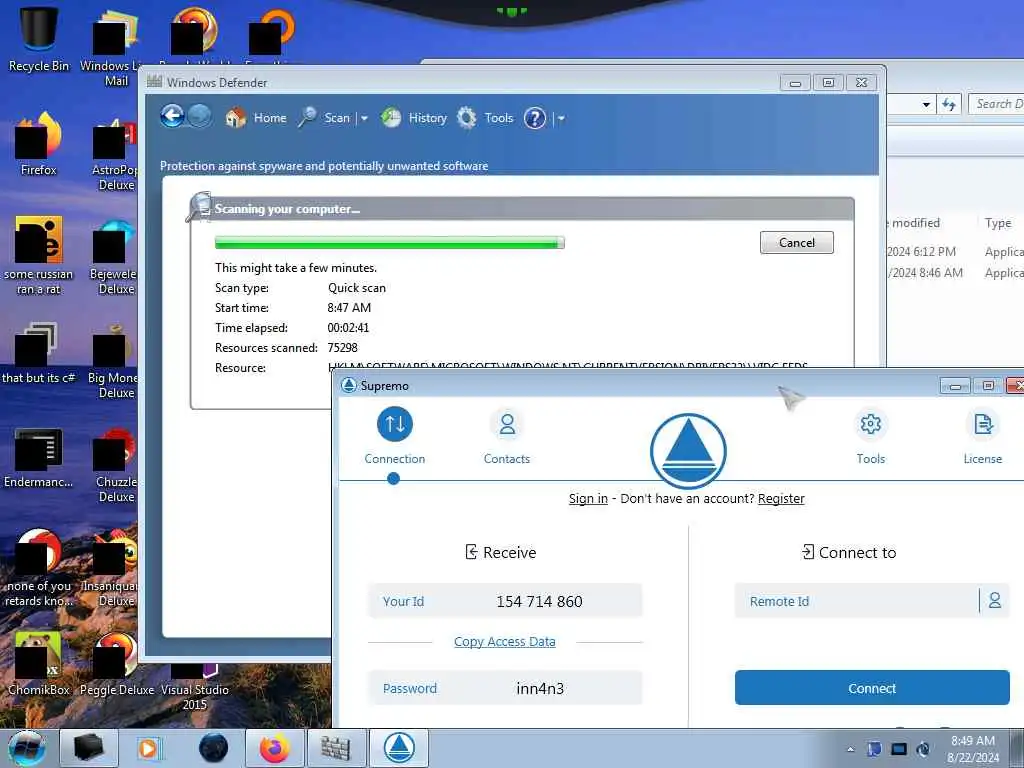Select the 'some russian ran a rat' icon
This screenshot has width=1024, height=768.
39,256
